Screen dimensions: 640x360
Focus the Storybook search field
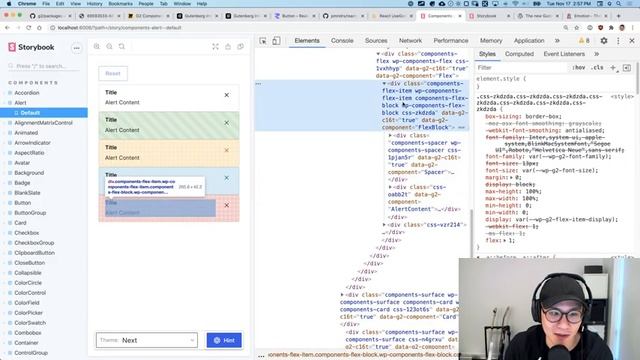point(44,66)
